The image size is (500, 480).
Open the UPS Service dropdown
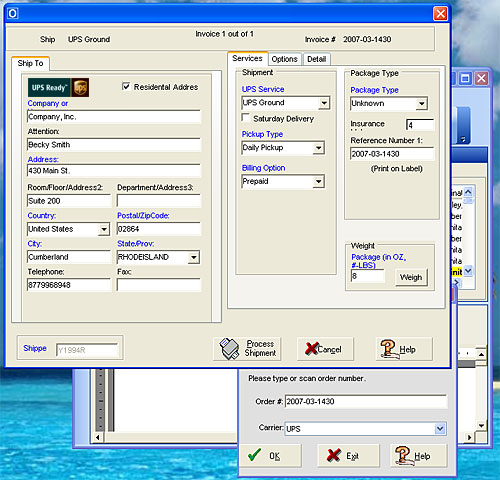(x=324, y=103)
